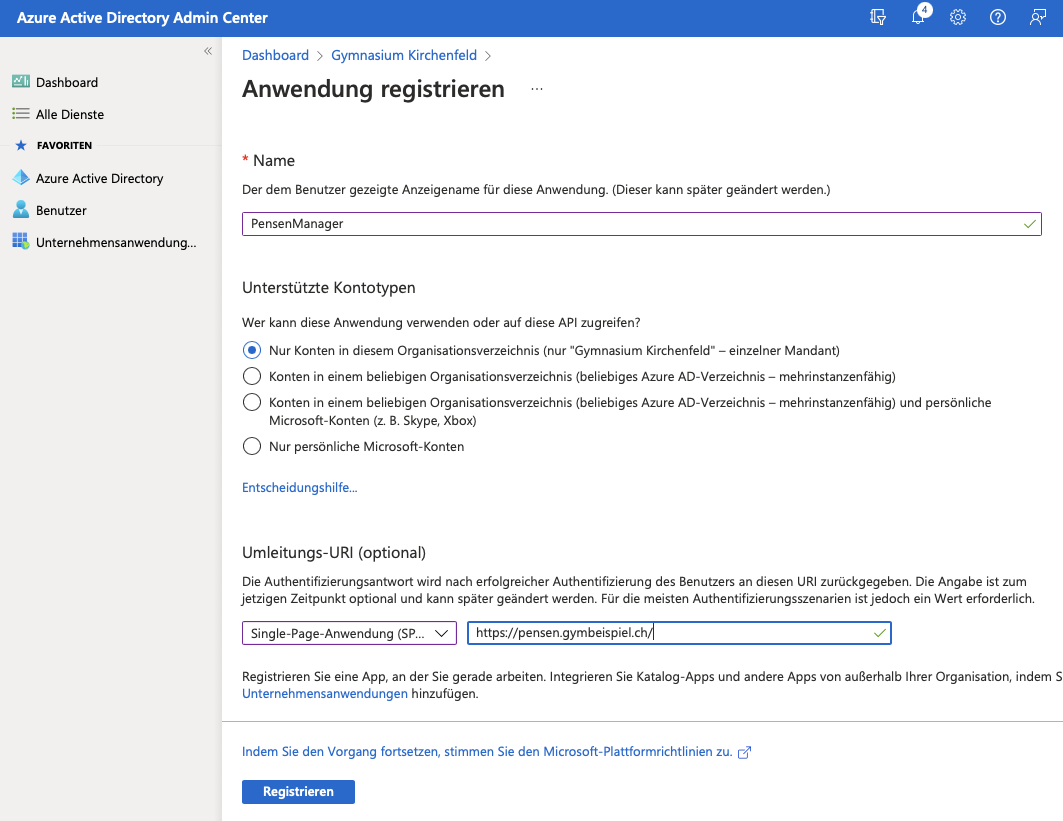1063x821 pixels.
Task: Click the Azure Active Directory sidebar icon
Action: [21, 178]
